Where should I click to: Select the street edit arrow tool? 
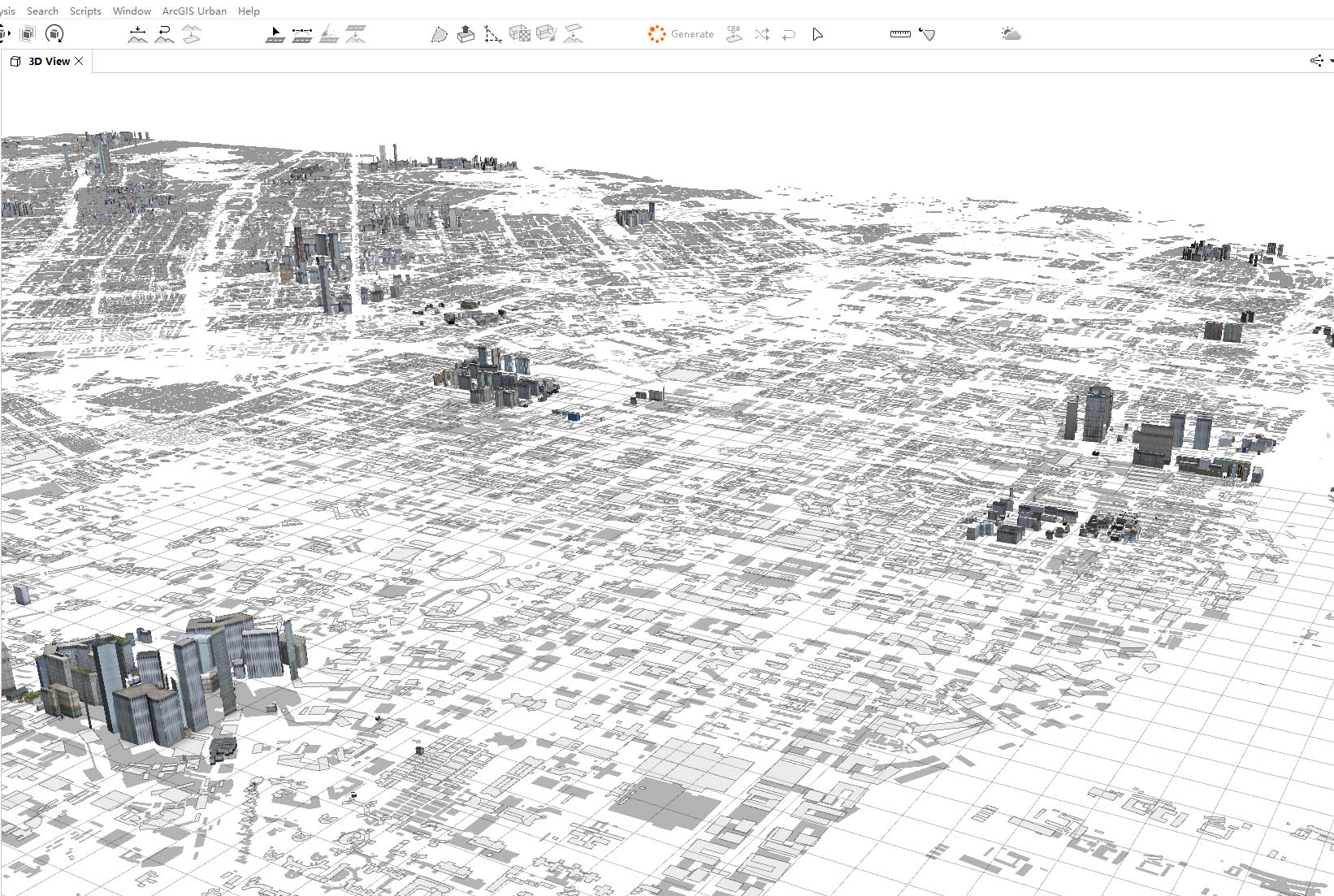pos(275,34)
